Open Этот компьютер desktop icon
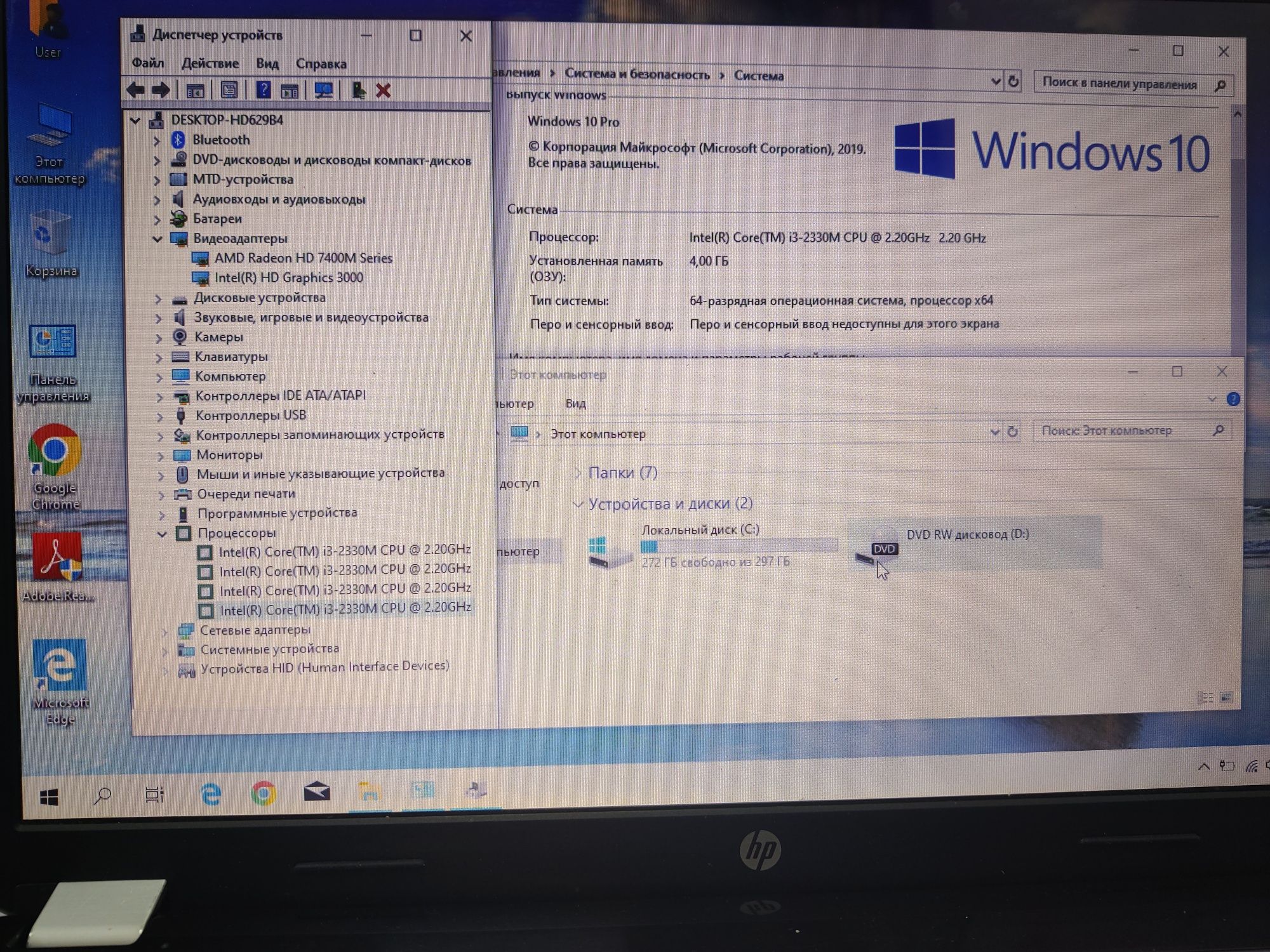The height and width of the screenshot is (952, 1270). pyautogui.click(x=50, y=144)
